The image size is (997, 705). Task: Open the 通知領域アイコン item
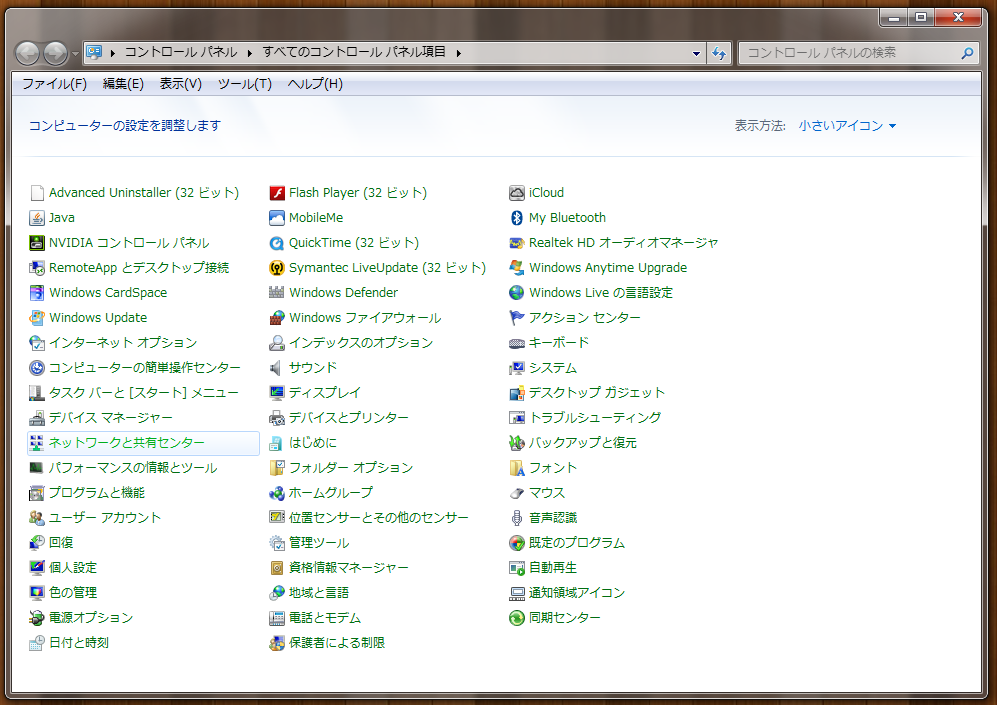tap(577, 592)
